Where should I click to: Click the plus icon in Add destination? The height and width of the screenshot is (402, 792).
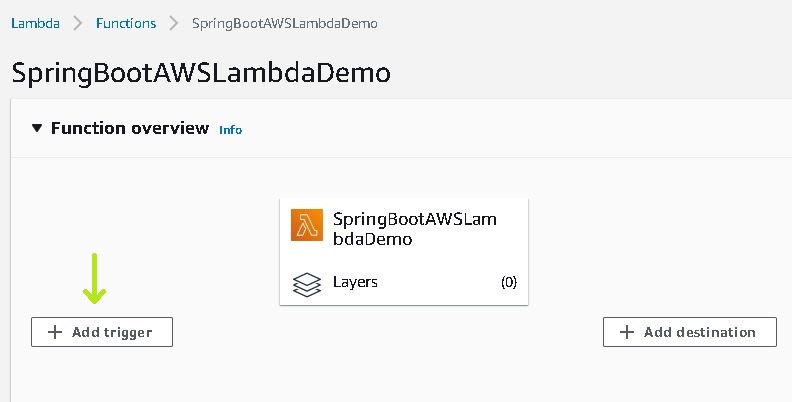pyautogui.click(x=626, y=332)
